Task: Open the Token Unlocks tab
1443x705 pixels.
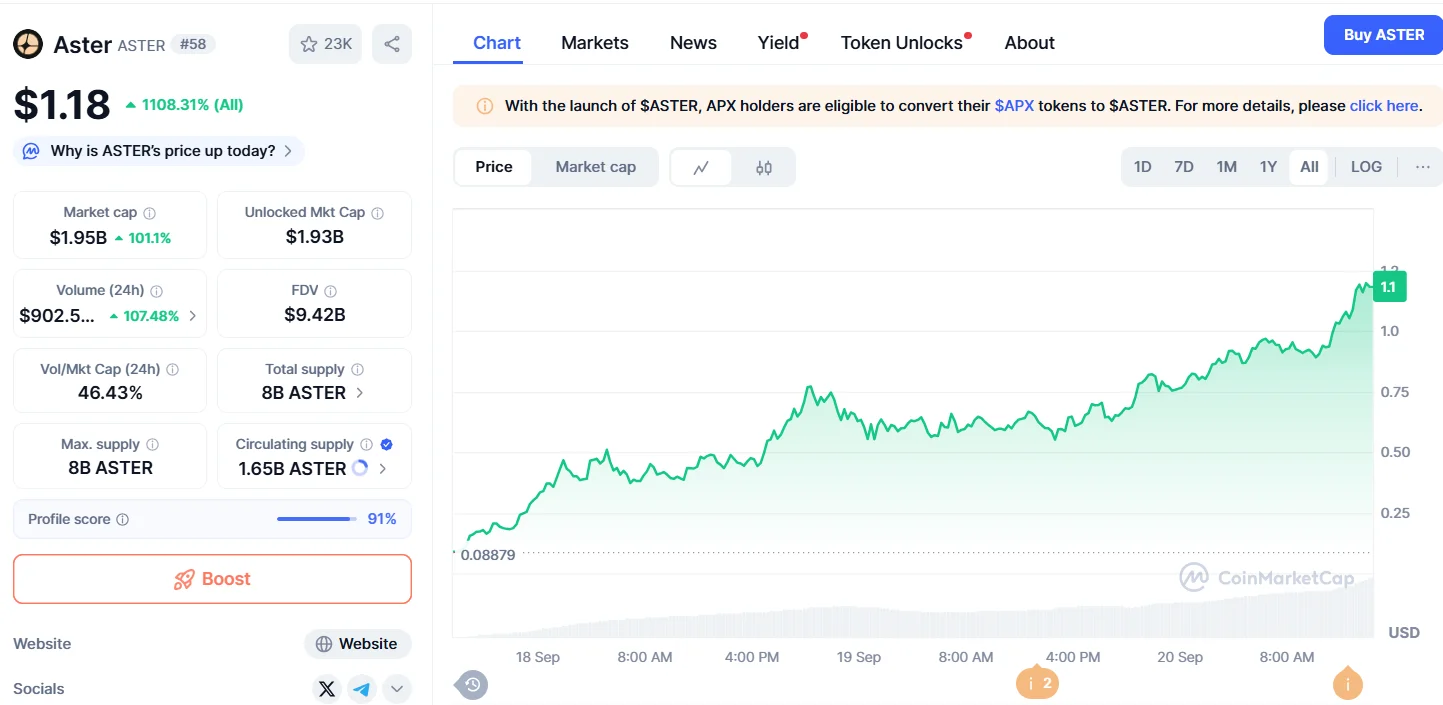Action: click(902, 43)
